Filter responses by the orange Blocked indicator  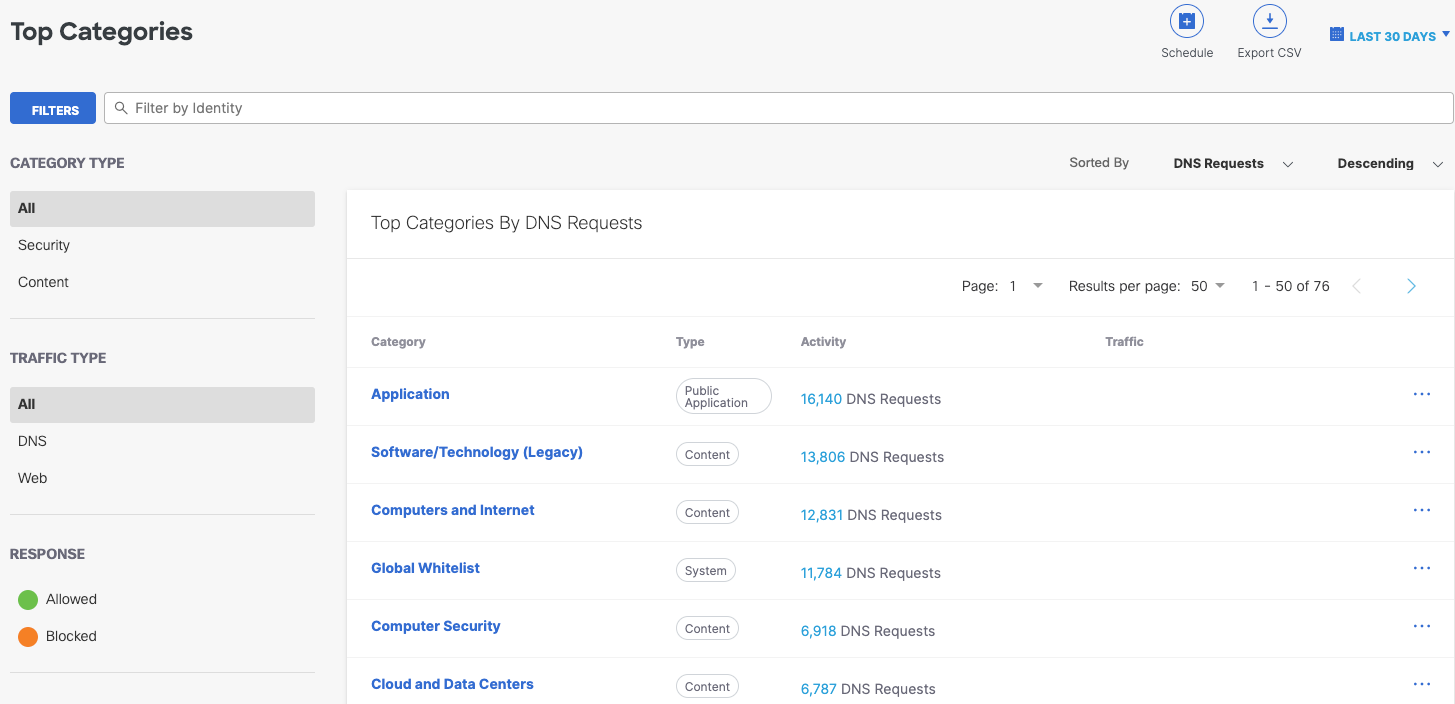click(28, 636)
